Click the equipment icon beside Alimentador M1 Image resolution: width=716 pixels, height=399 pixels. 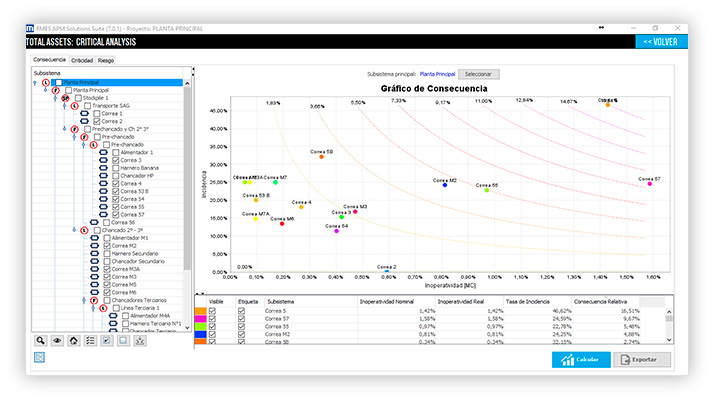(94, 238)
